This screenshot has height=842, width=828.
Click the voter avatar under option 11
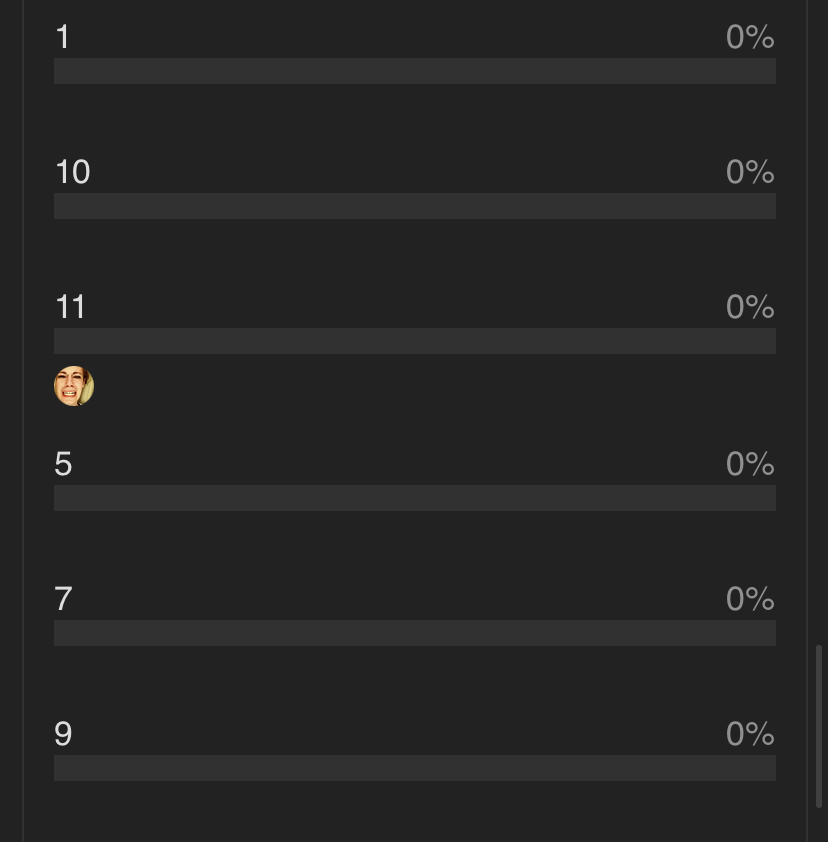click(74, 386)
